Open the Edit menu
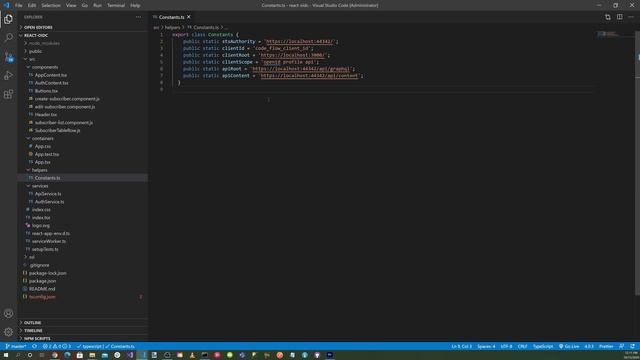The height and width of the screenshot is (360, 640). (32, 5)
